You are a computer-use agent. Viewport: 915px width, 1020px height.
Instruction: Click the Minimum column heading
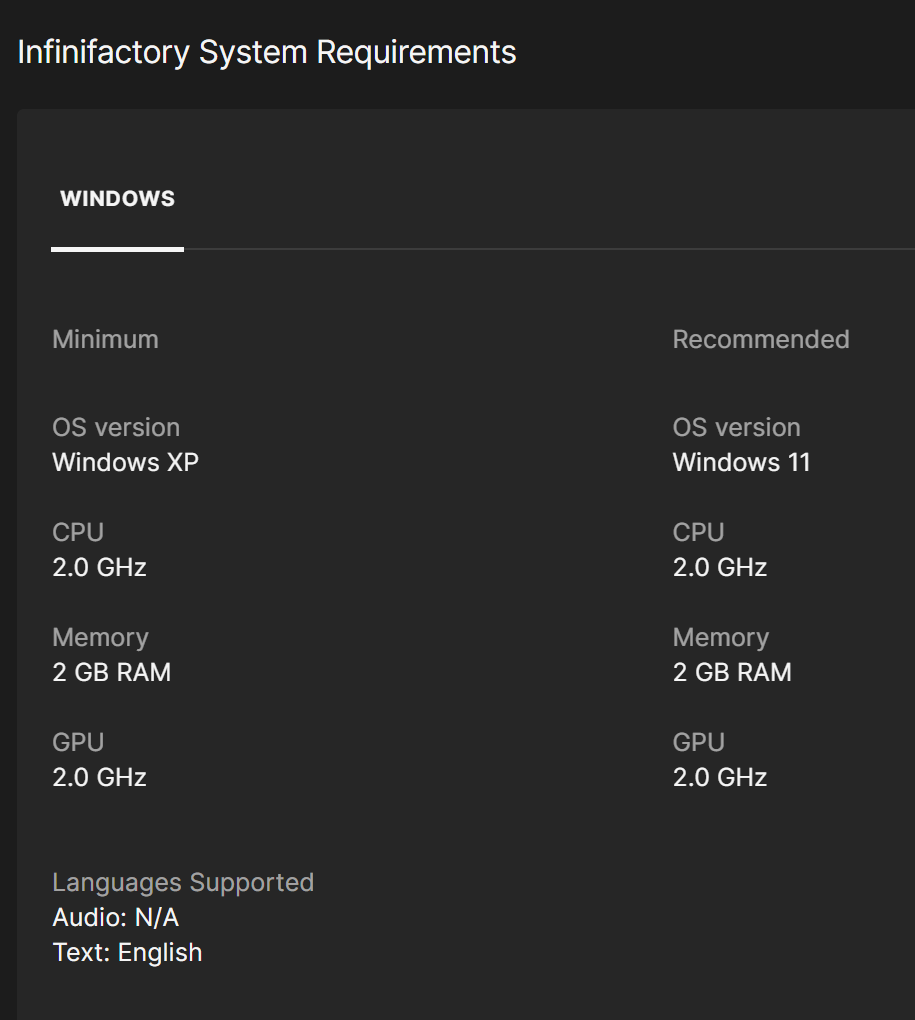105,340
